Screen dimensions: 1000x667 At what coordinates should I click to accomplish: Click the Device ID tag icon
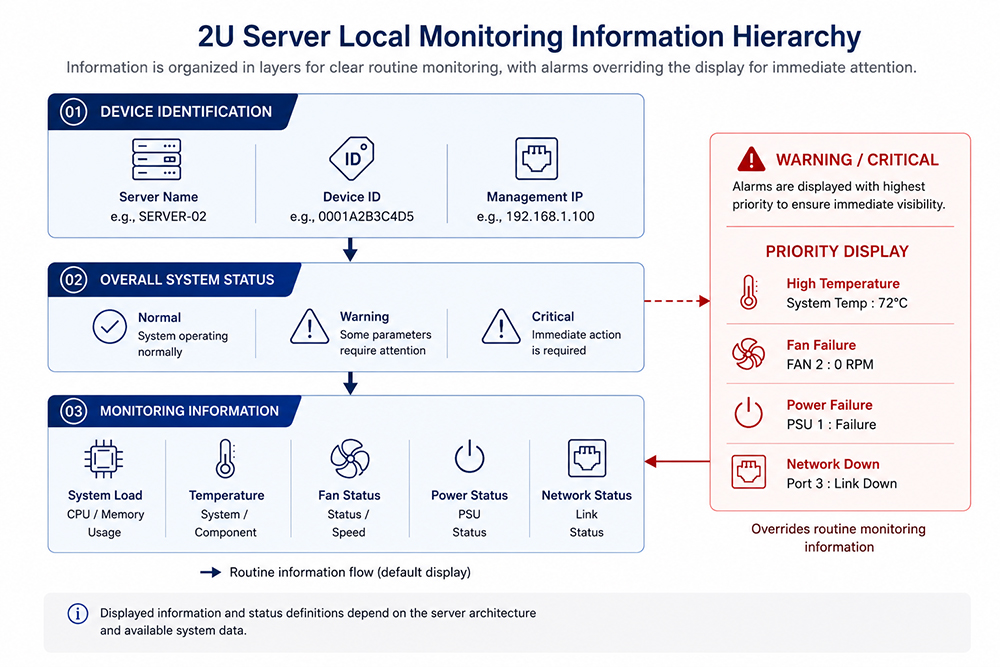[x=352, y=158]
